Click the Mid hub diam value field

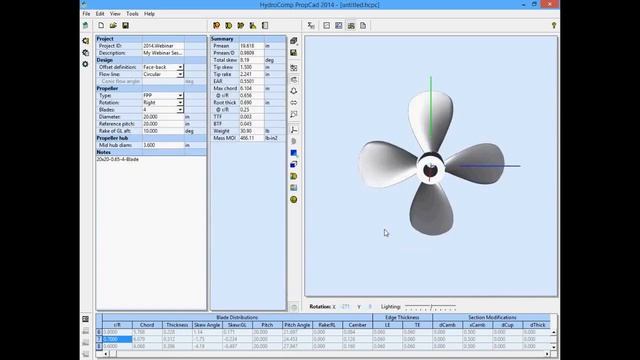pos(163,145)
